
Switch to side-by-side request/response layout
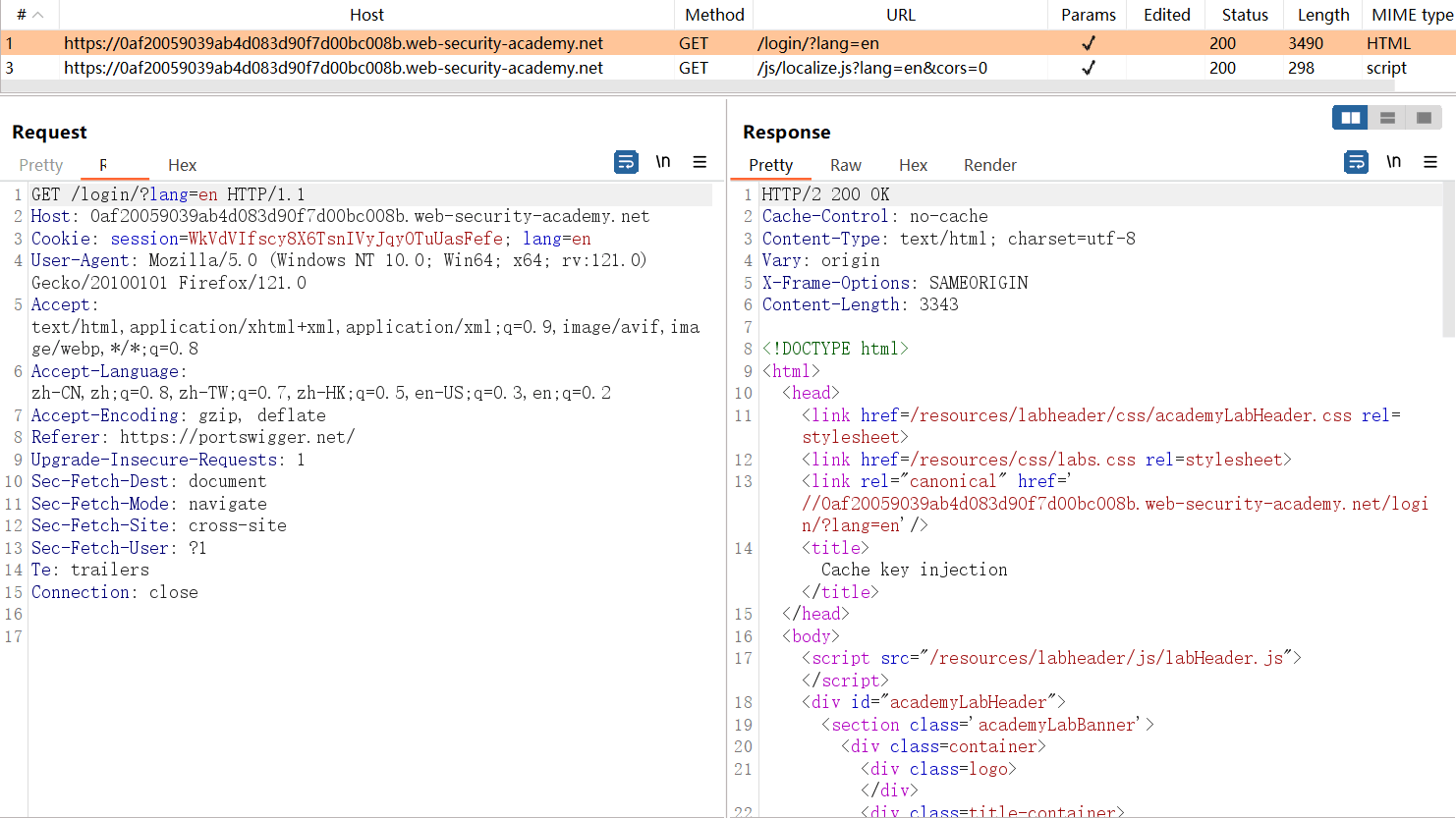tap(1351, 118)
